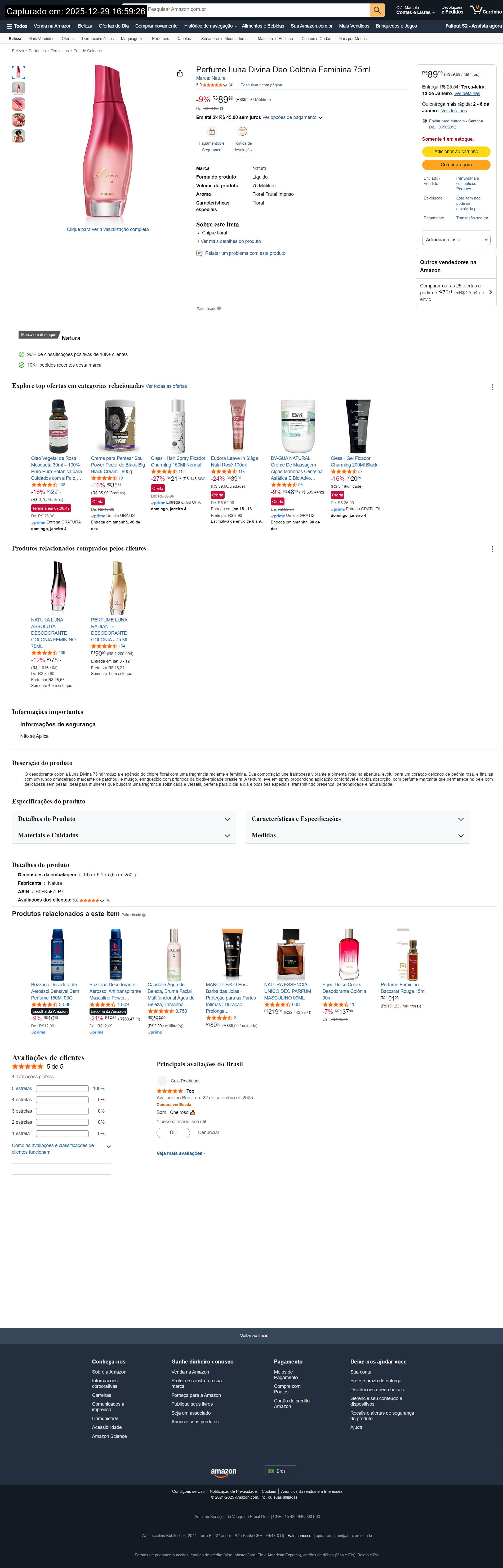Click the Pagamentos e Segurança icon
This screenshot has height=1568, width=503.
coord(211,131)
